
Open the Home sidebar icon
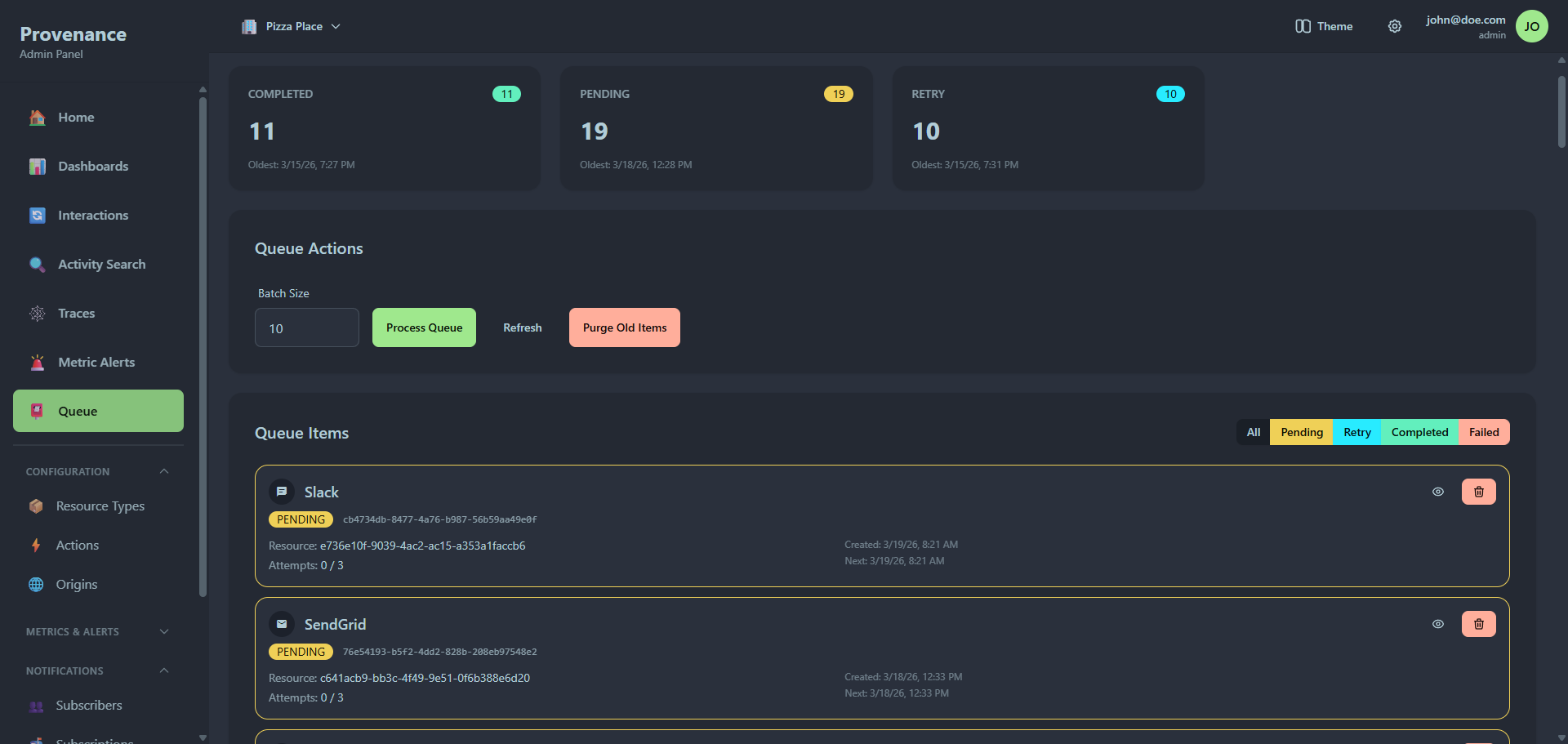click(x=37, y=117)
